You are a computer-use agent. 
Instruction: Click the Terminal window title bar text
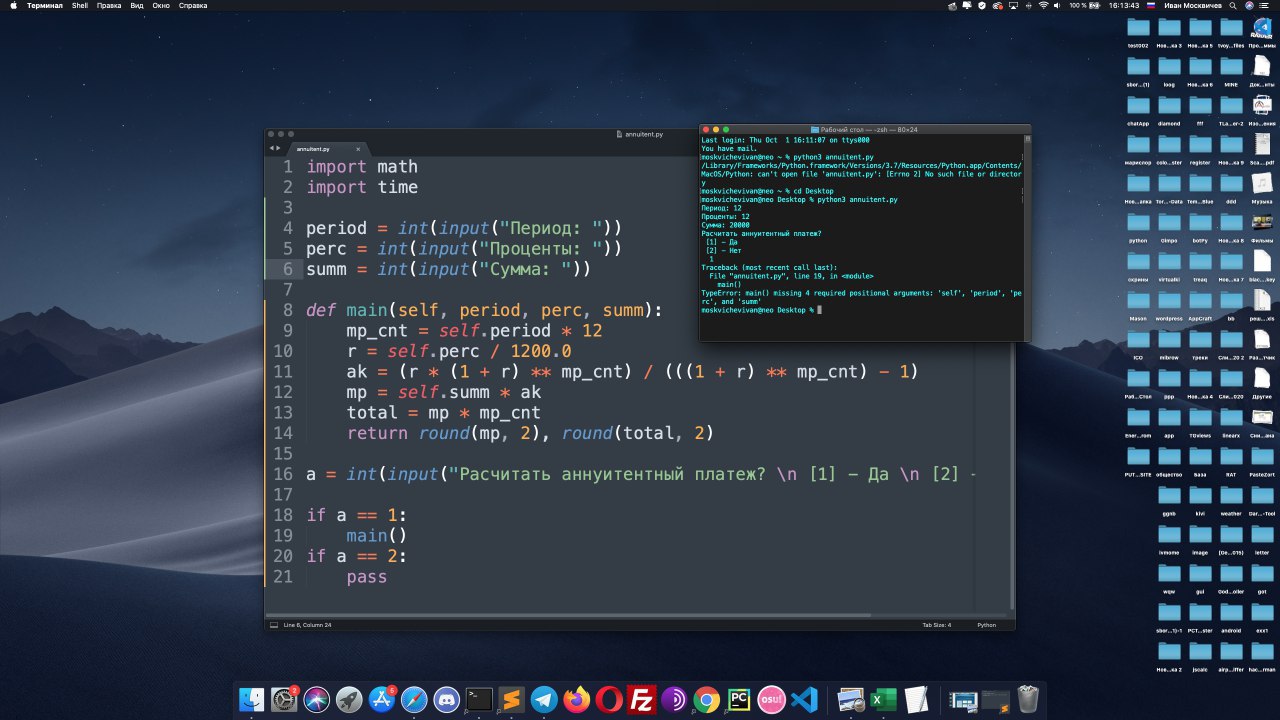click(x=868, y=130)
